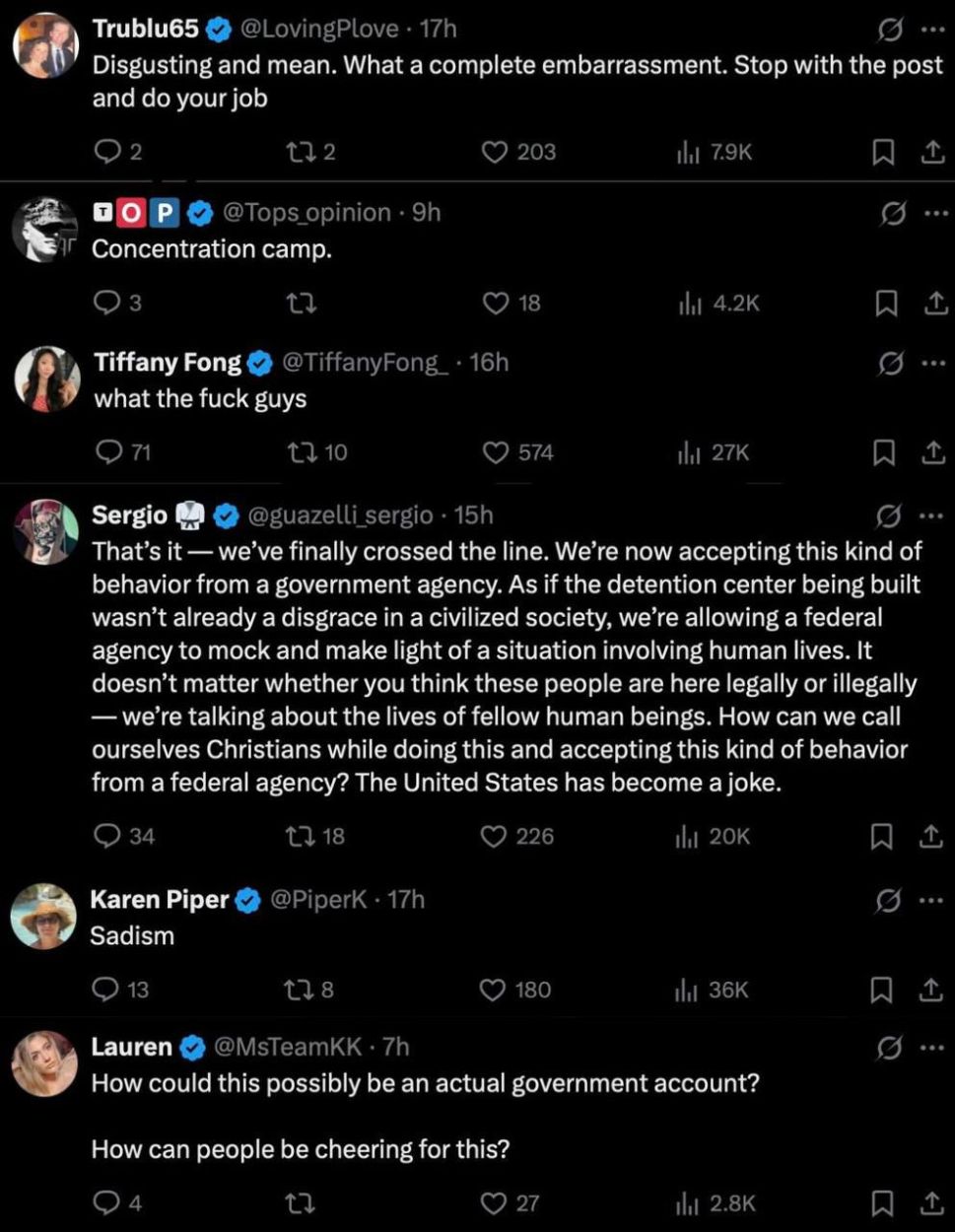Viewport: 955px width, 1232px height.
Task: Bookmark Karen Piper's reply
Action: [881, 989]
